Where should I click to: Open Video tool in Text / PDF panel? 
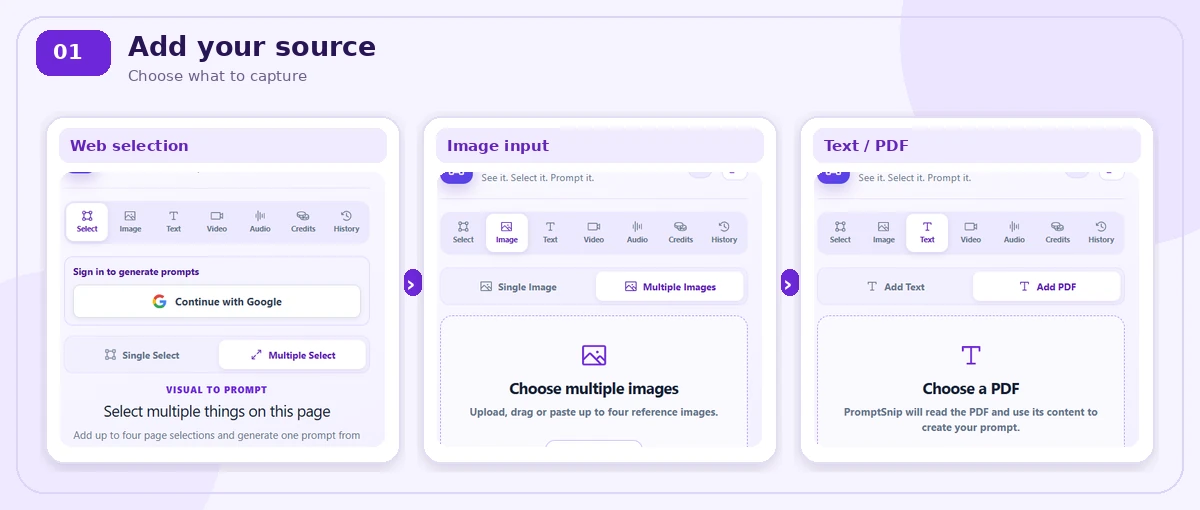tap(971, 232)
